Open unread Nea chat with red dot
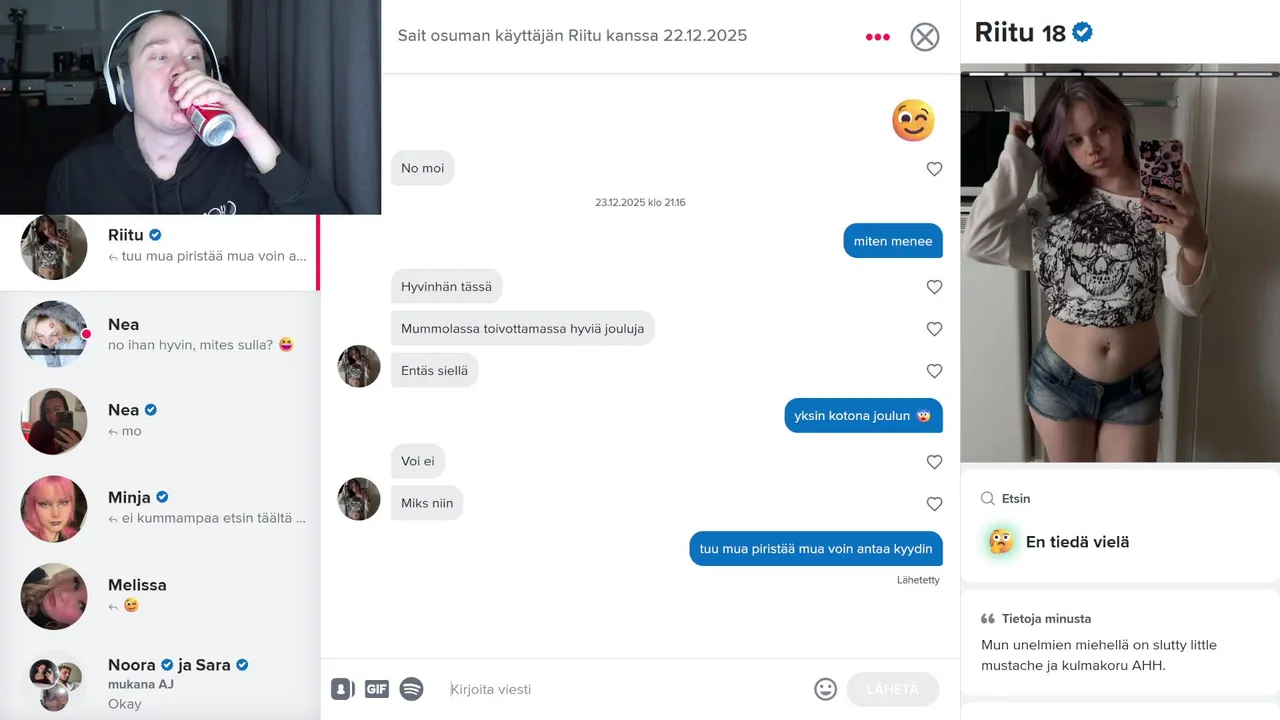The image size is (1280, 720). point(160,334)
